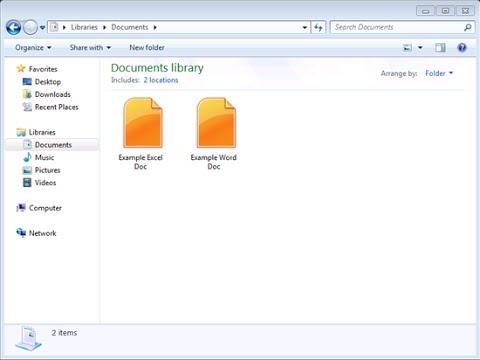The width and height of the screenshot is (480, 360).
Task: Select Favorites in navigation pane
Action: [43, 69]
